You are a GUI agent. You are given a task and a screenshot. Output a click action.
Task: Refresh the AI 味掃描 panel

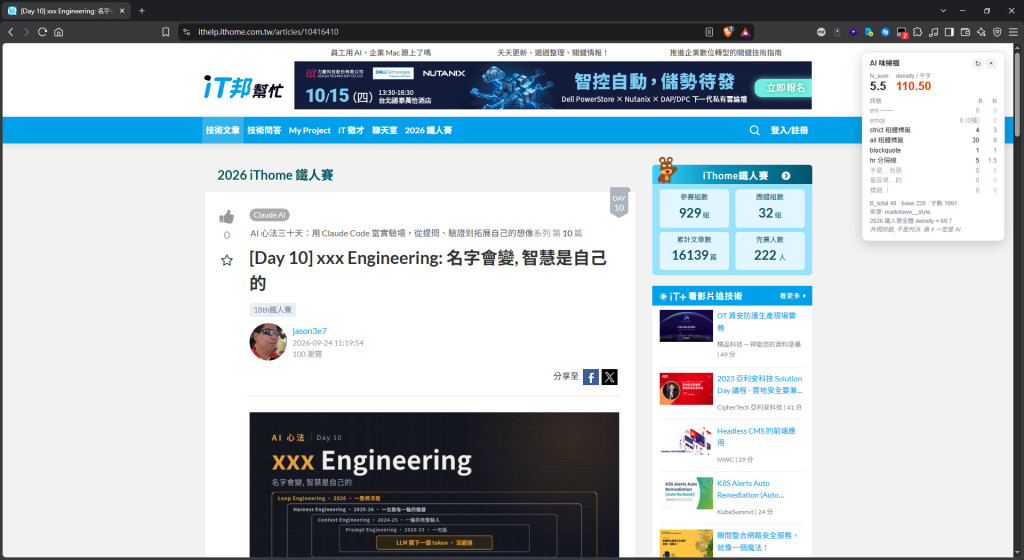coord(978,63)
